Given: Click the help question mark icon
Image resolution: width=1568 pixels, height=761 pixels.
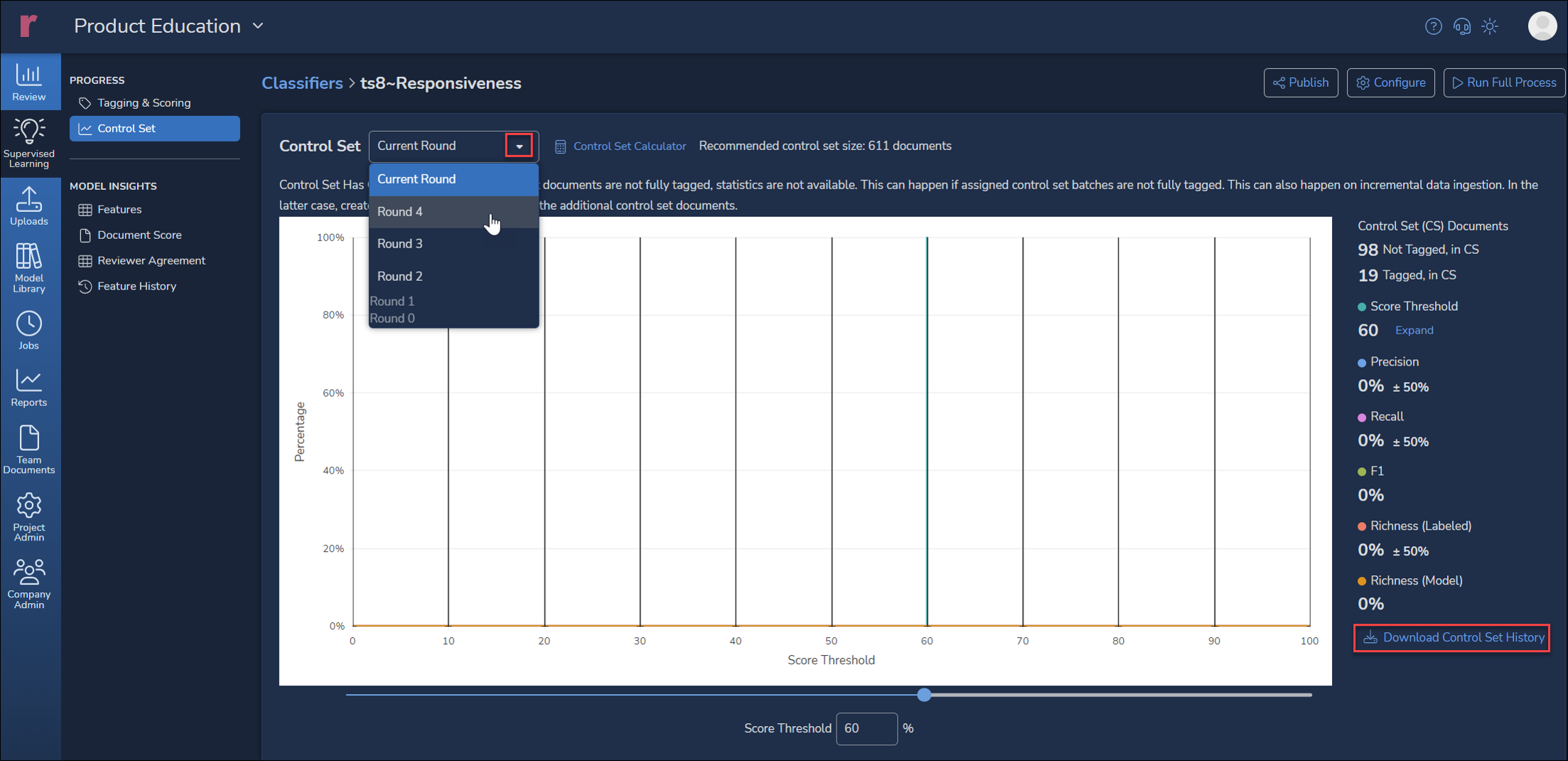Looking at the screenshot, I should pos(1433,26).
